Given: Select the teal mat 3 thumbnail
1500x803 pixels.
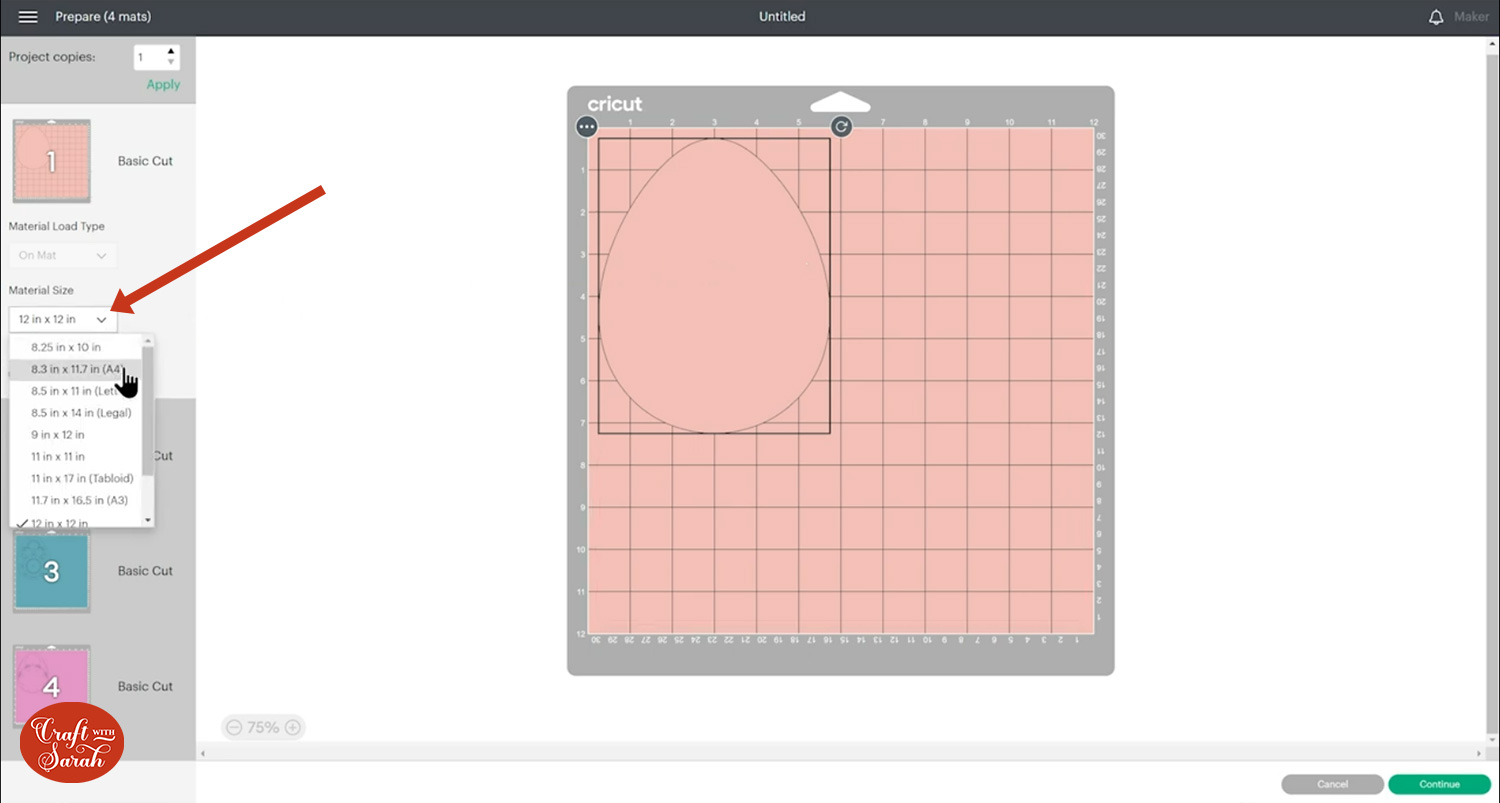Looking at the screenshot, I should point(52,571).
